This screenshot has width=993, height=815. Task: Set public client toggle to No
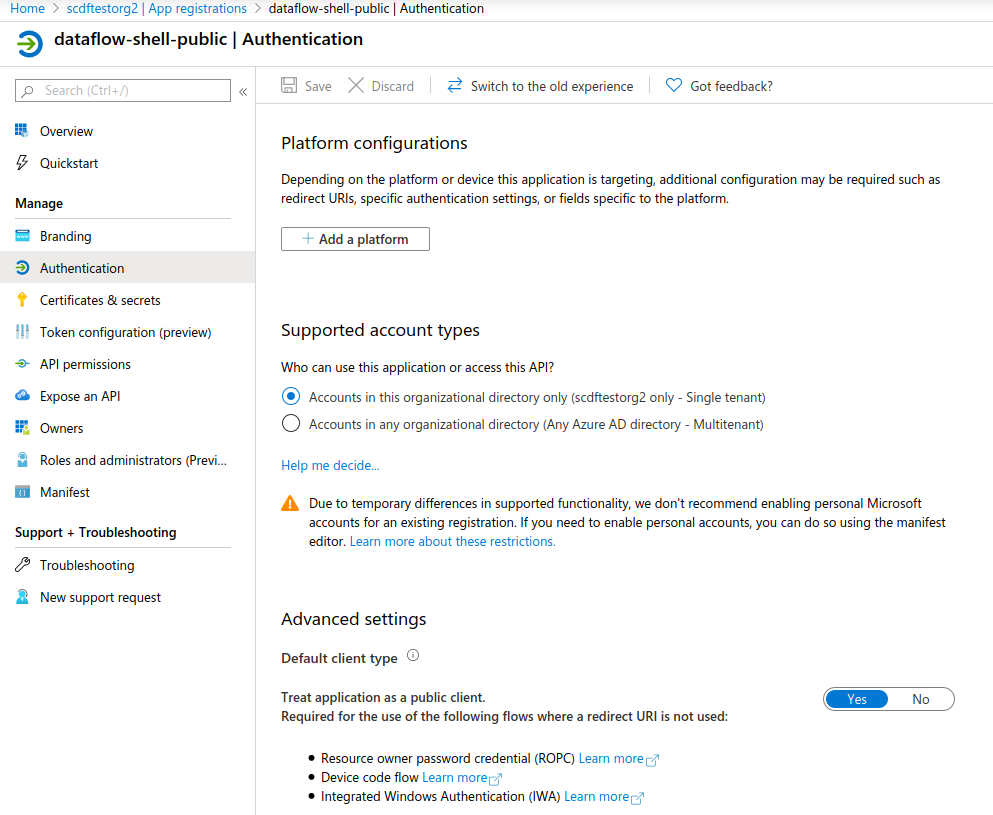coord(921,699)
